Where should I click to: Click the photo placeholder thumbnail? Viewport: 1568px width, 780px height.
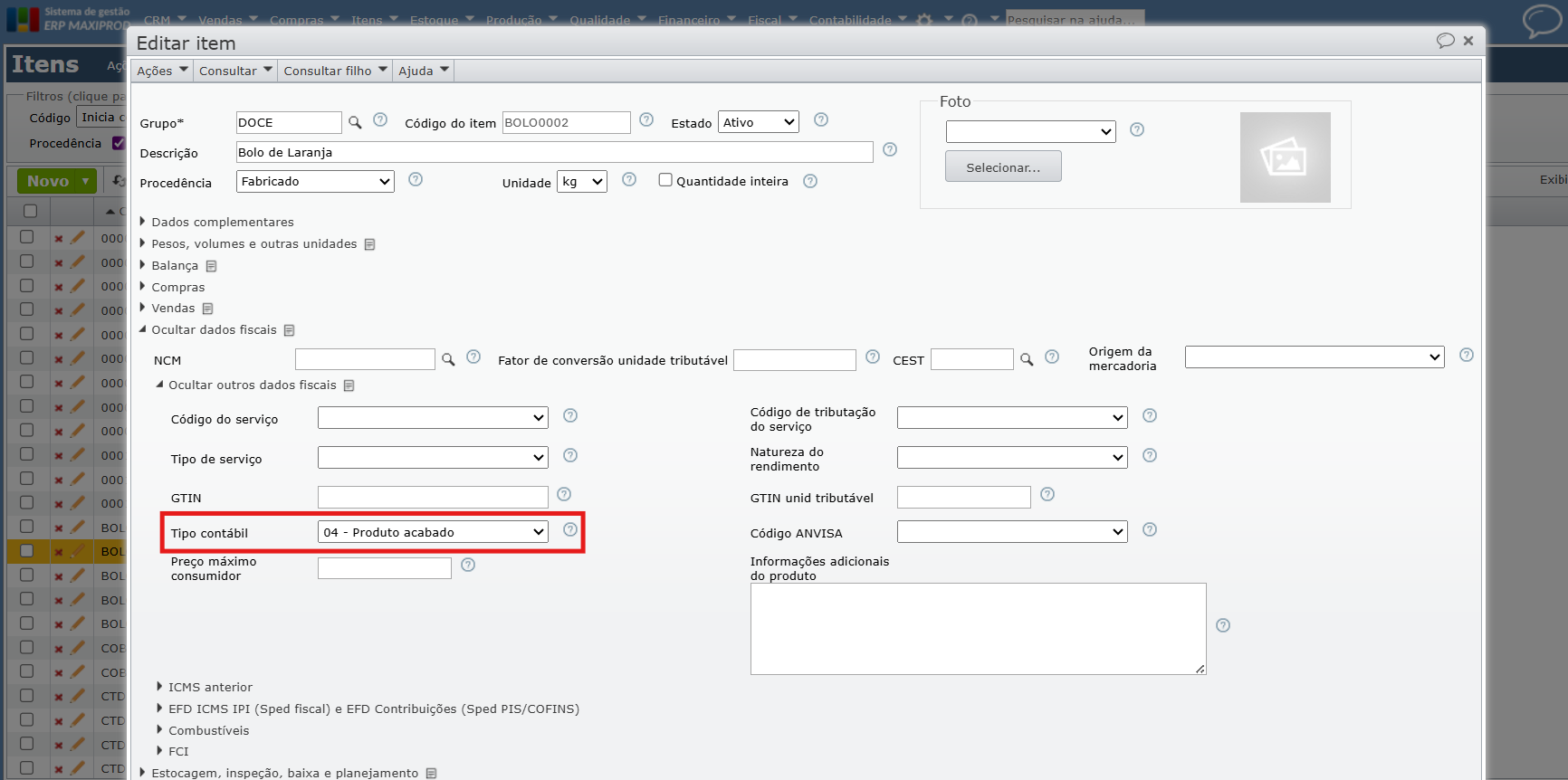pos(1285,157)
